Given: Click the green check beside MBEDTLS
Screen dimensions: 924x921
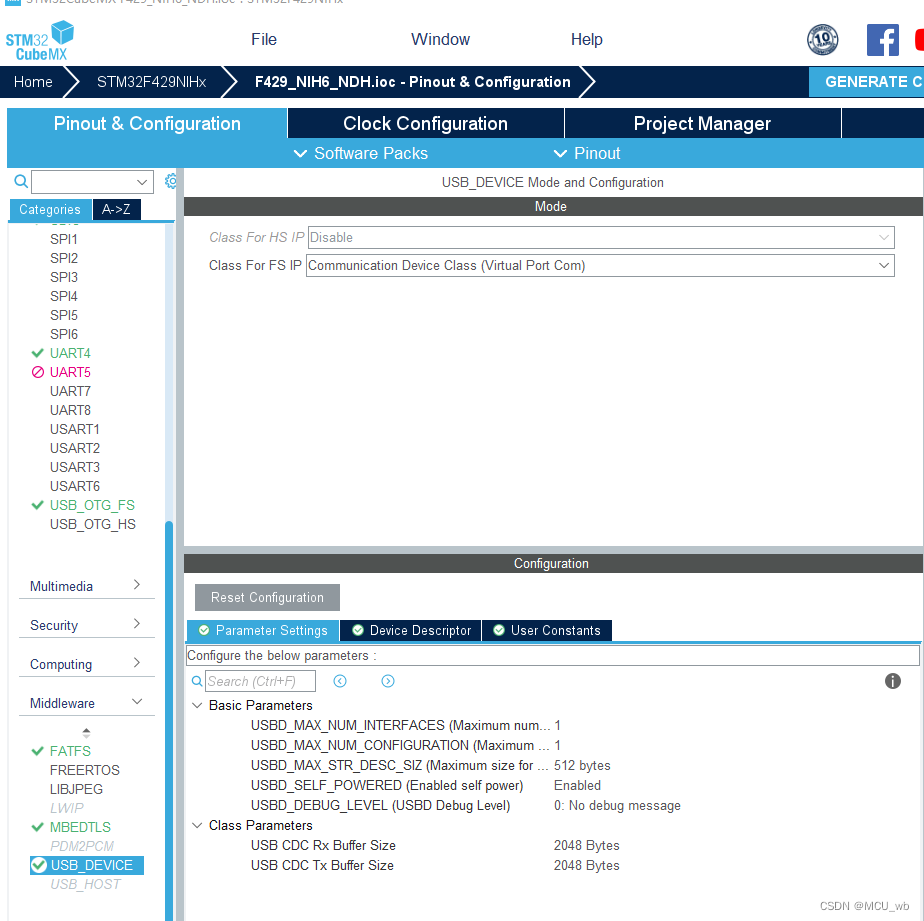Looking at the screenshot, I should point(38,827).
